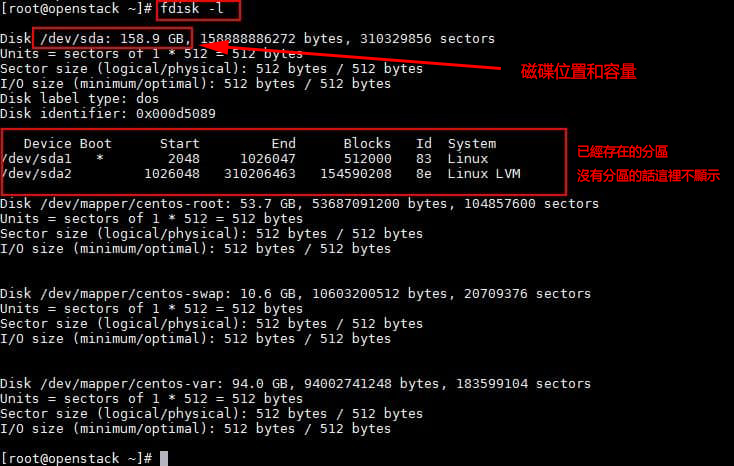The width and height of the screenshot is (734, 466).
Task: Click the Blocks column header
Action: click(367, 144)
